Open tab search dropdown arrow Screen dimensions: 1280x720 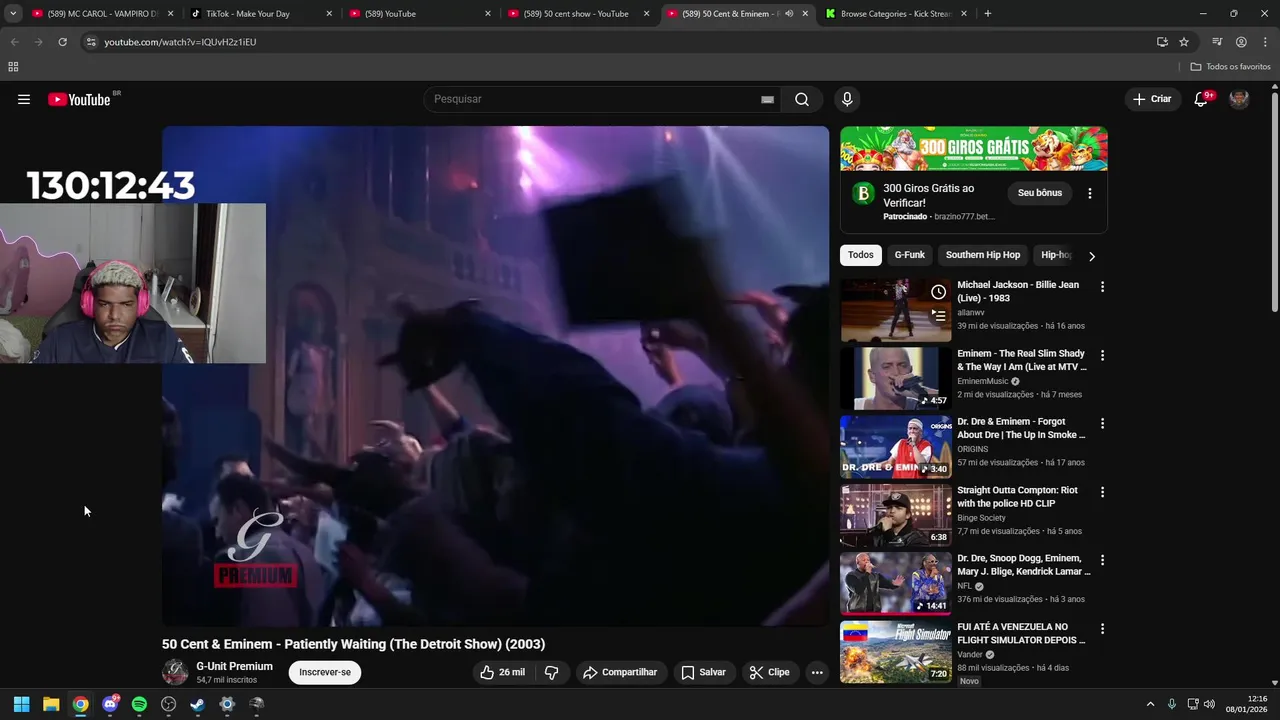[13, 14]
